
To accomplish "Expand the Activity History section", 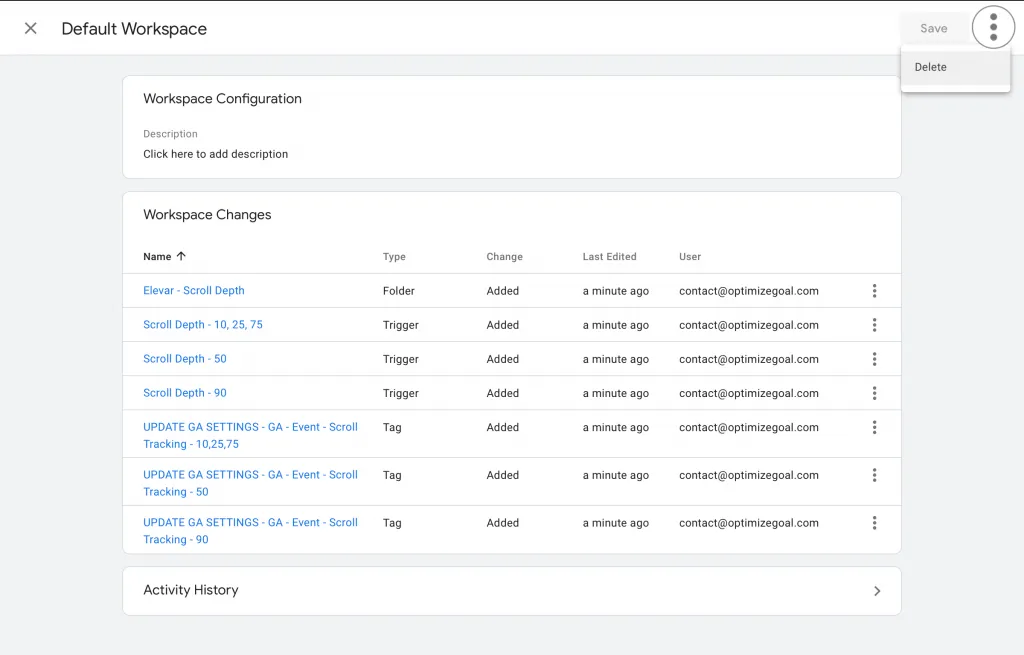I will click(512, 590).
